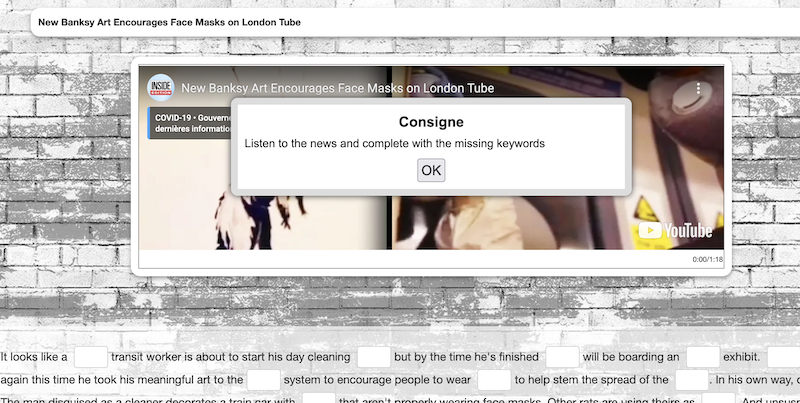Click the blank before 'exhibit.'
800x403 pixels.
pyautogui.click(x=703, y=357)
